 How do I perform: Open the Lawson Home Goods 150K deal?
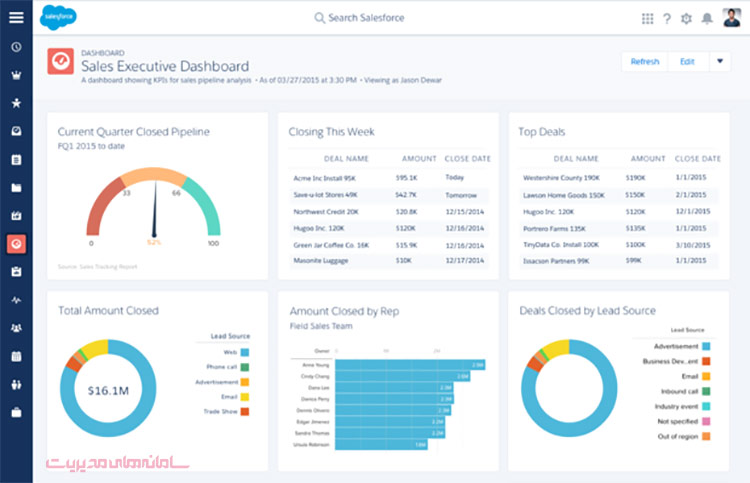click(x=563, y=195)
